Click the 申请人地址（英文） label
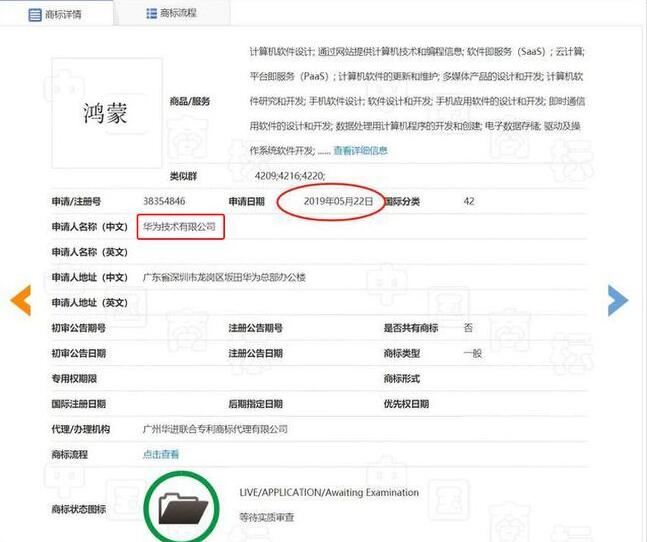The image size is (647, 542). pos(90,303)
